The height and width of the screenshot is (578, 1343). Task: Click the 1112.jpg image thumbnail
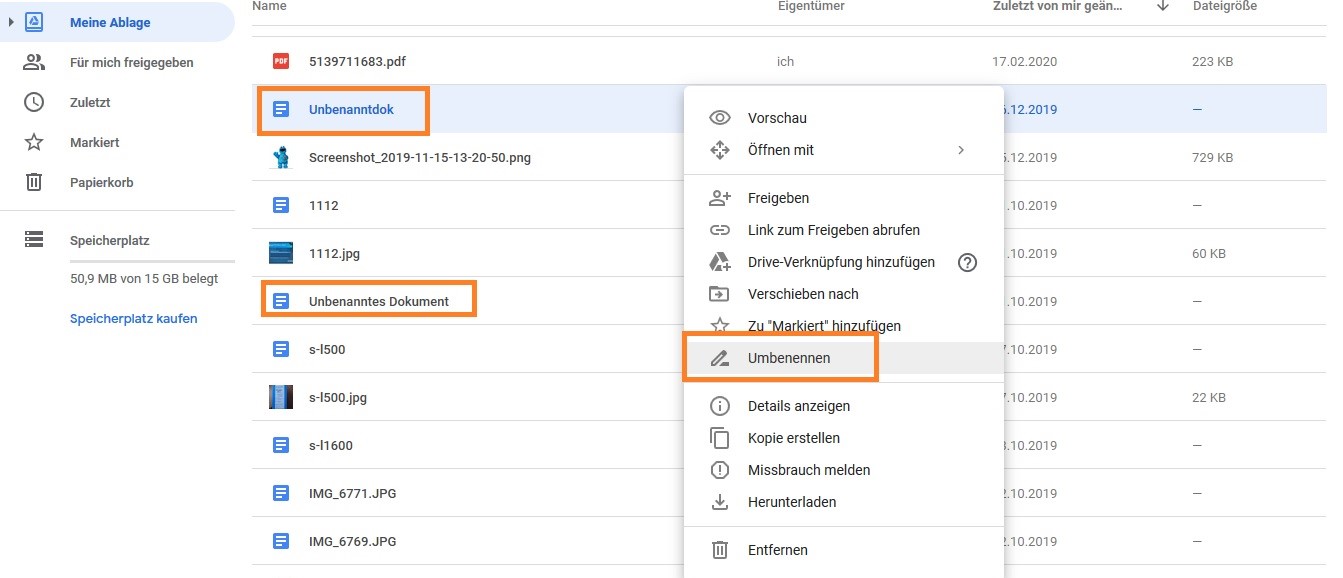click(x=281, y=253)
